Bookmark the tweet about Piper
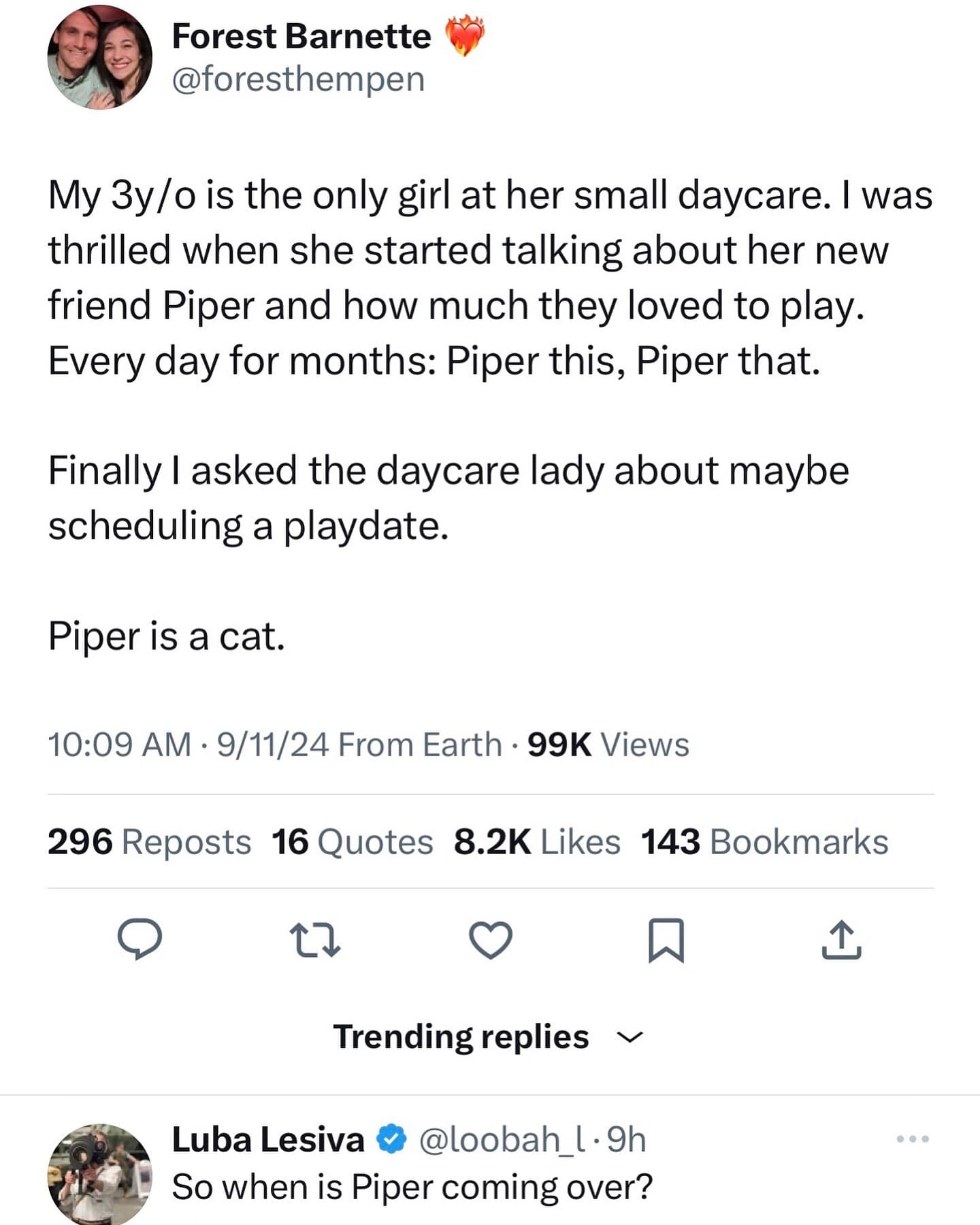This screenshot has width=980, height=1225. 666,940
